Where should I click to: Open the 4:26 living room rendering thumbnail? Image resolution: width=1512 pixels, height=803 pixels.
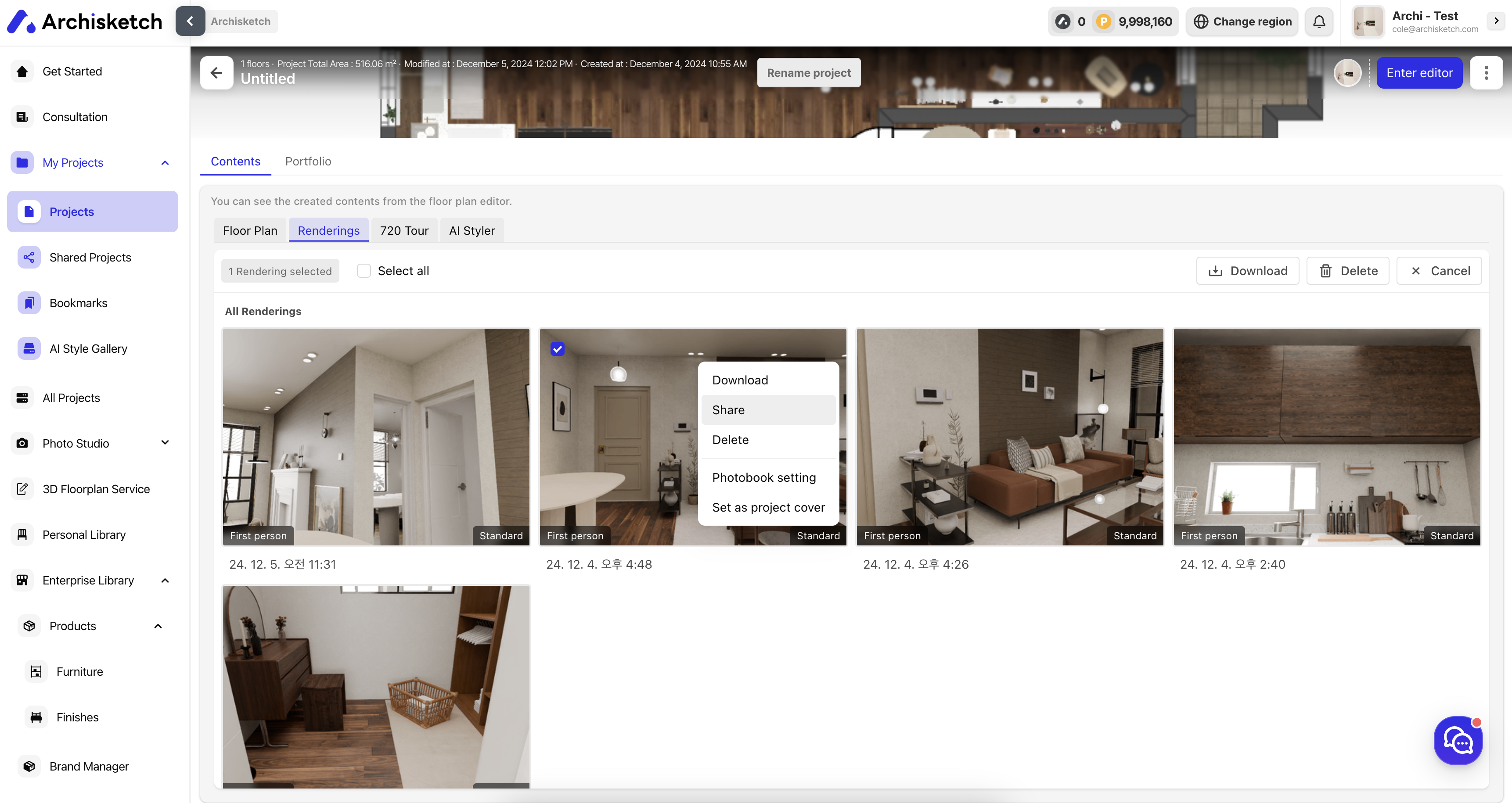click(x=1009, y=437)
